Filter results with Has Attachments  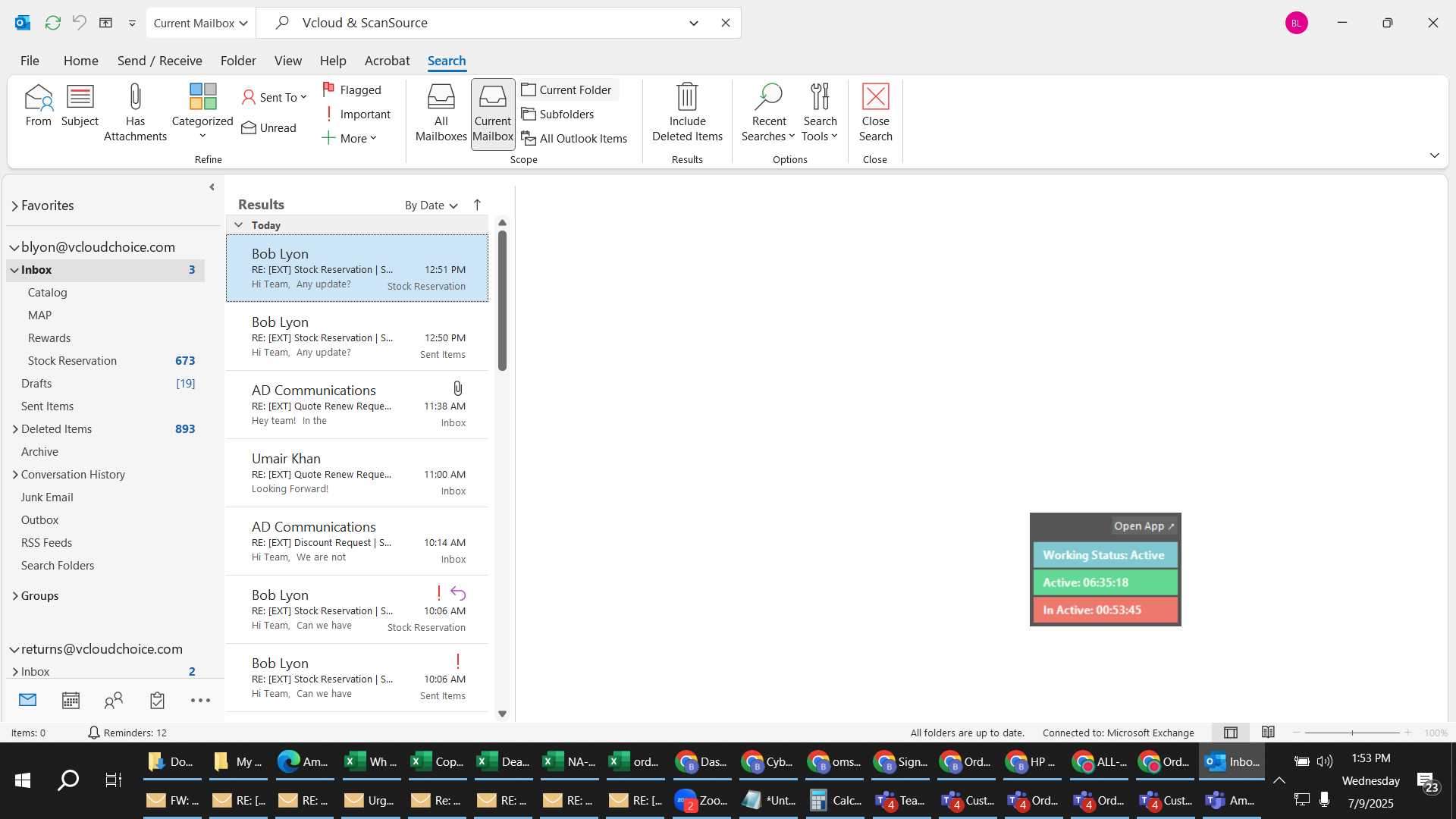pos(135,113)
